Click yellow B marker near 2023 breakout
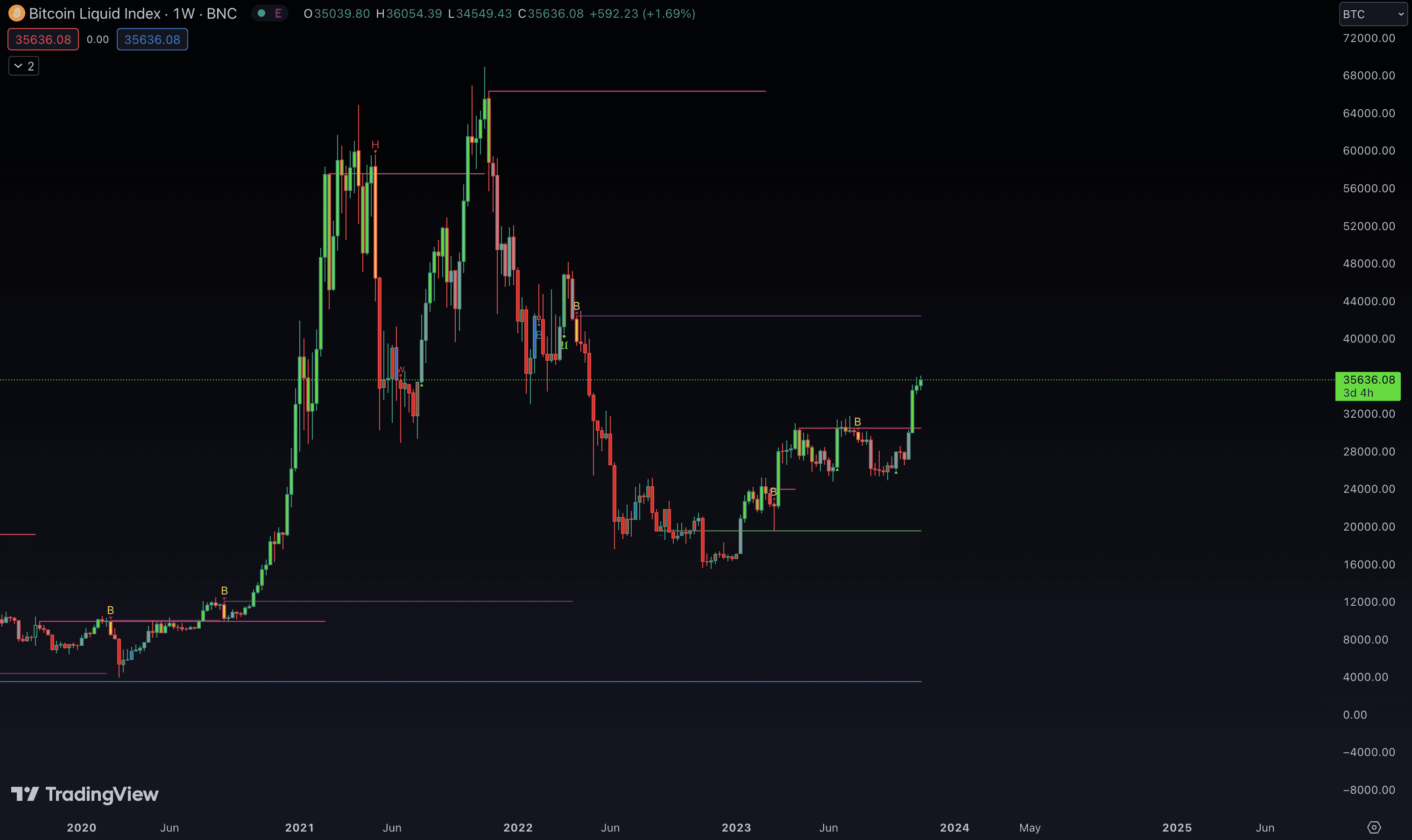The height and width of the screenshot is (840, 1412). click(x=857, y=422)
